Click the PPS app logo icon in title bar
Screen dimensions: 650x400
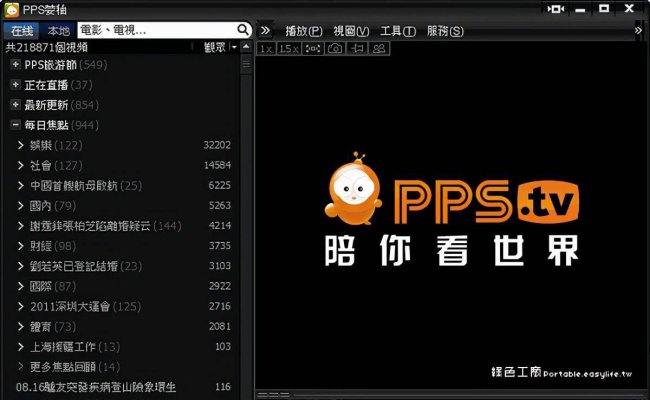pos(12,10)
